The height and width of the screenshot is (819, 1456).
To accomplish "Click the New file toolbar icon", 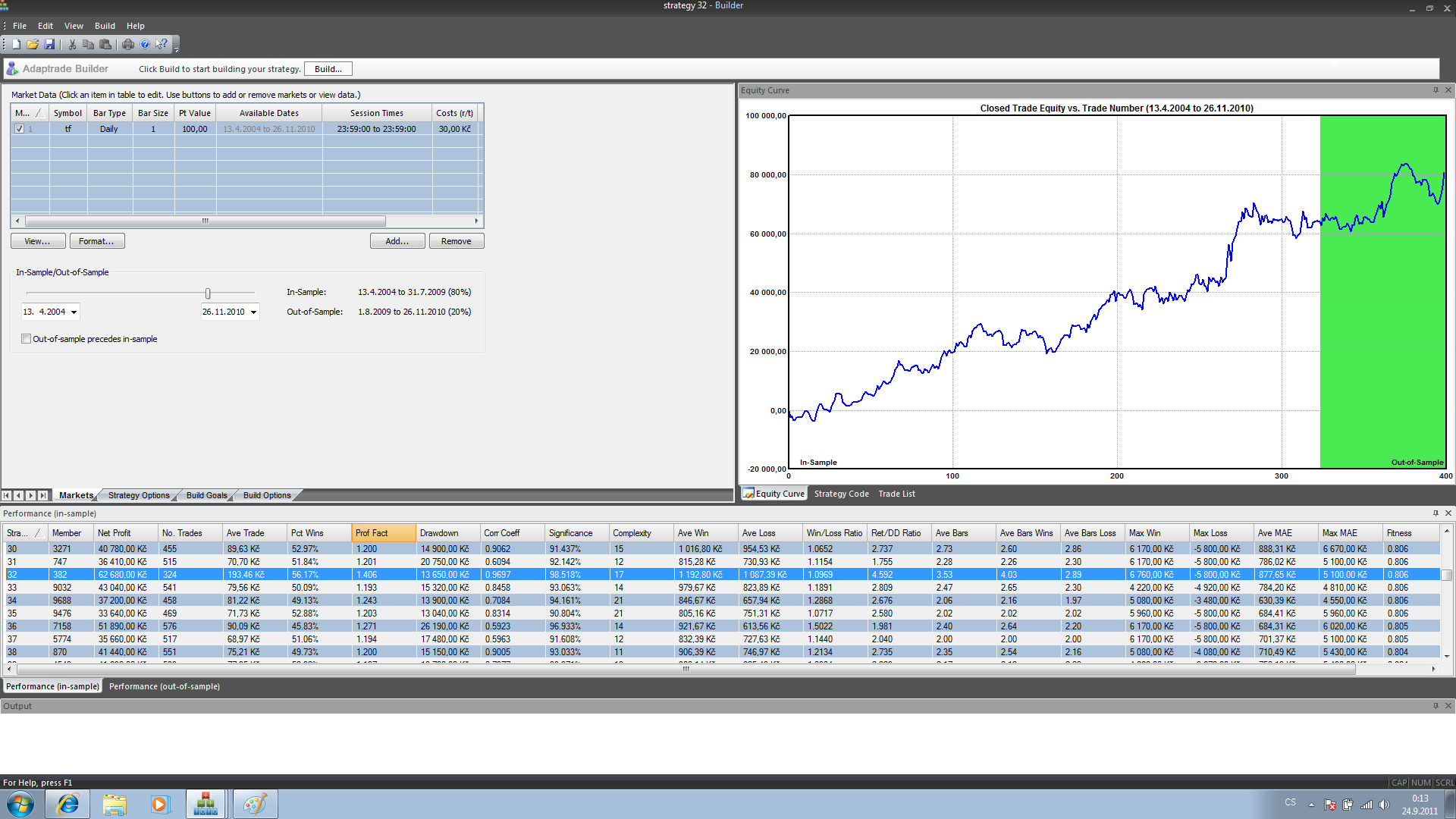I will 16,45.
